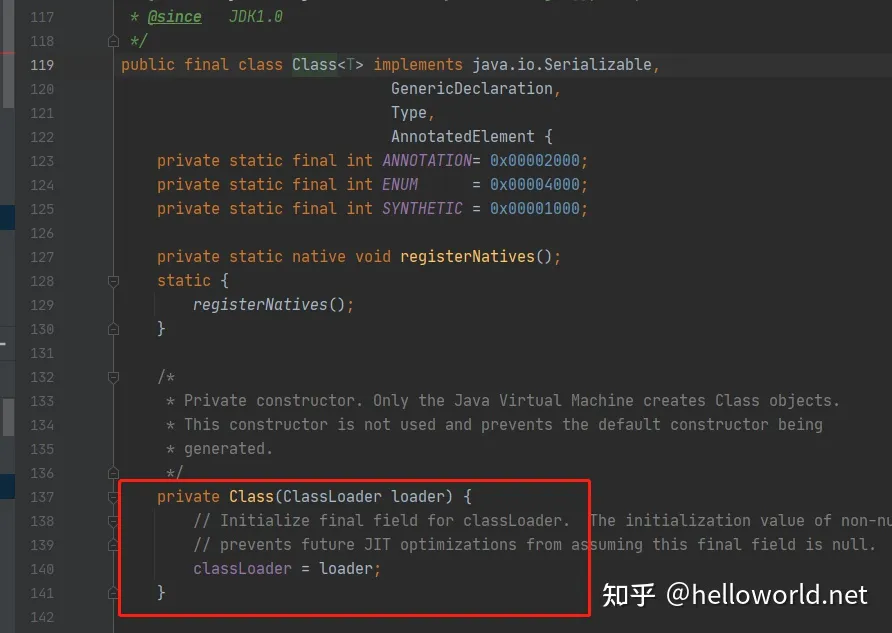Open the @since Javadoc tag link

[x=174, y=16]
